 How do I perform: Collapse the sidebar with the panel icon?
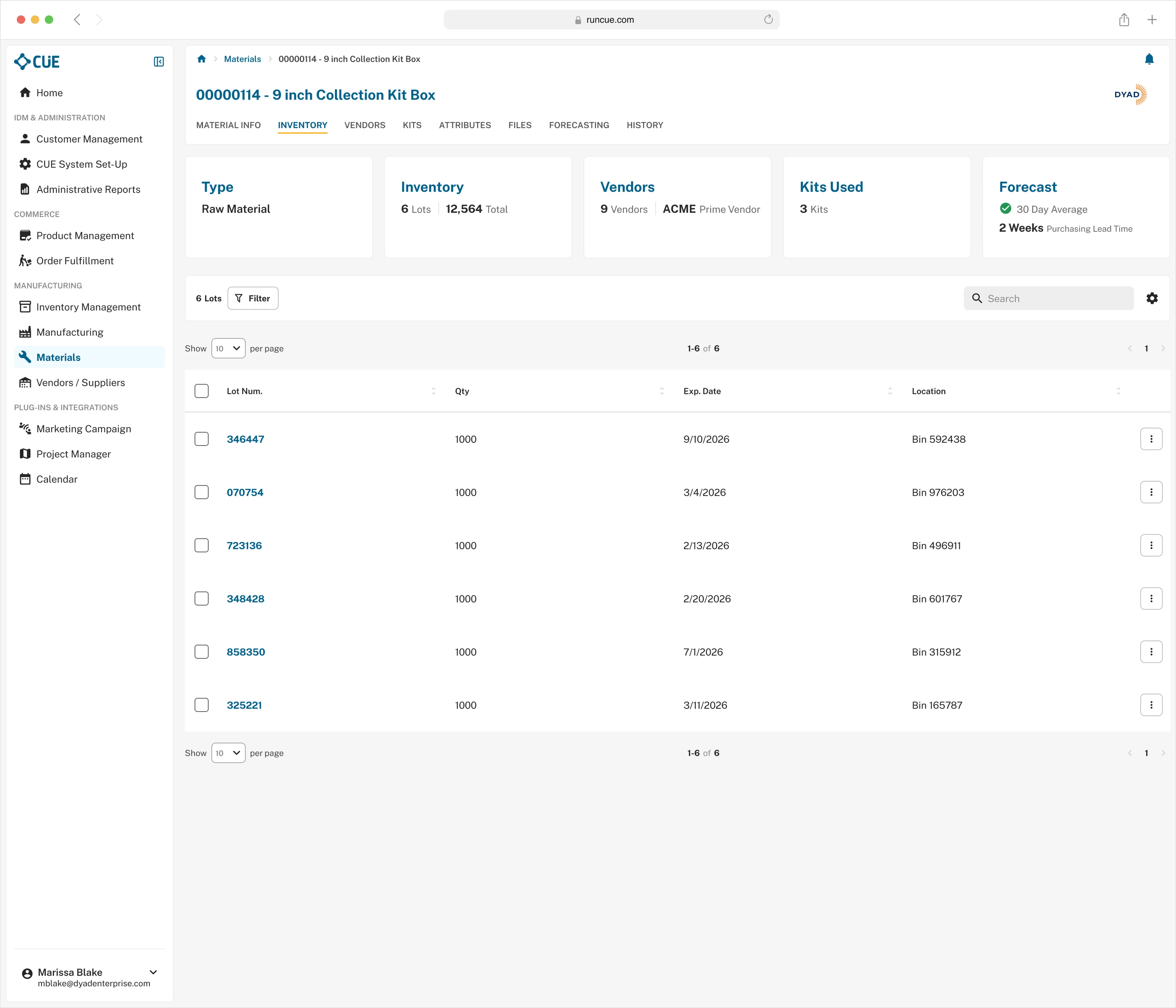pos(159,62)
